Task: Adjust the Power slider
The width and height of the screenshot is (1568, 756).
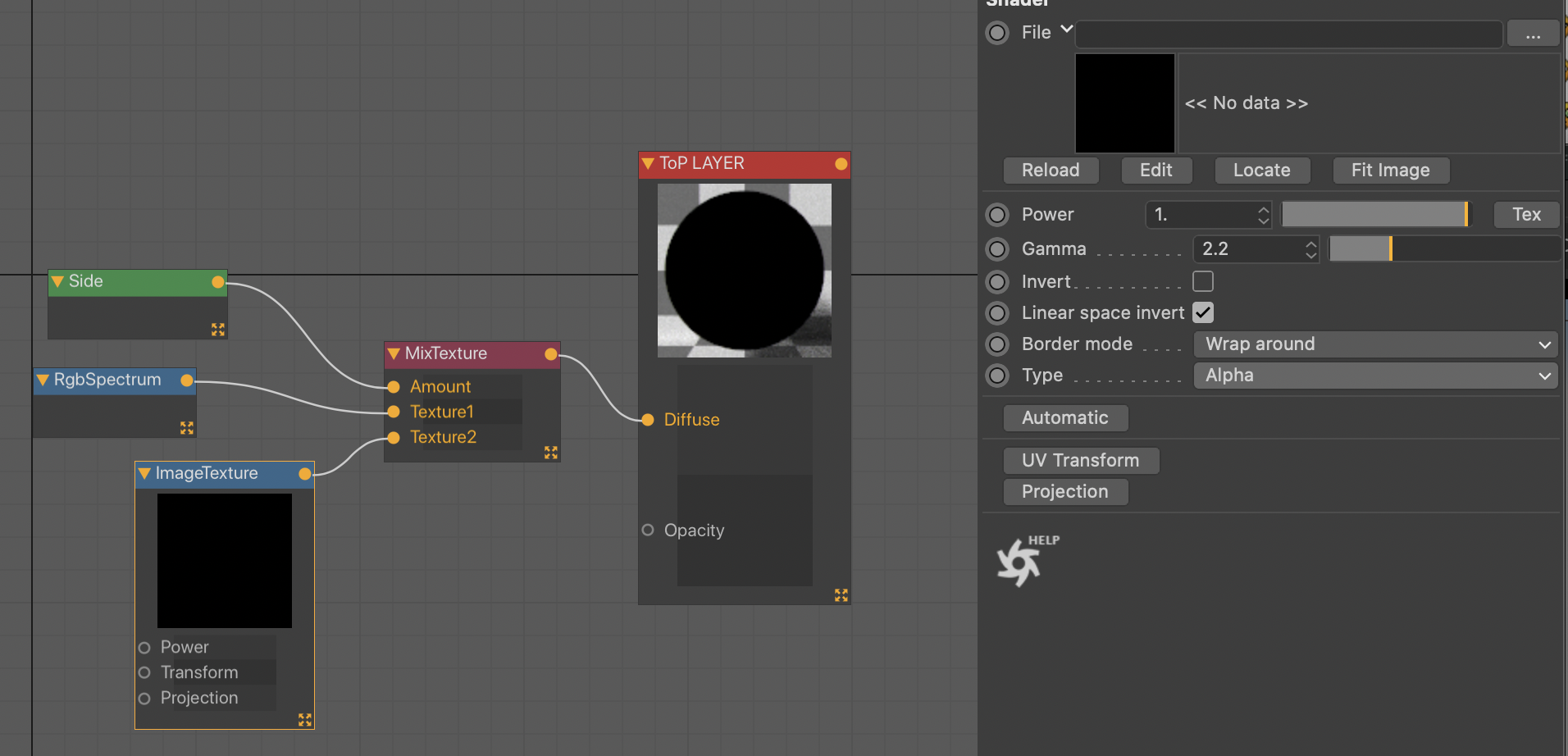Action: click(1376, 215)
